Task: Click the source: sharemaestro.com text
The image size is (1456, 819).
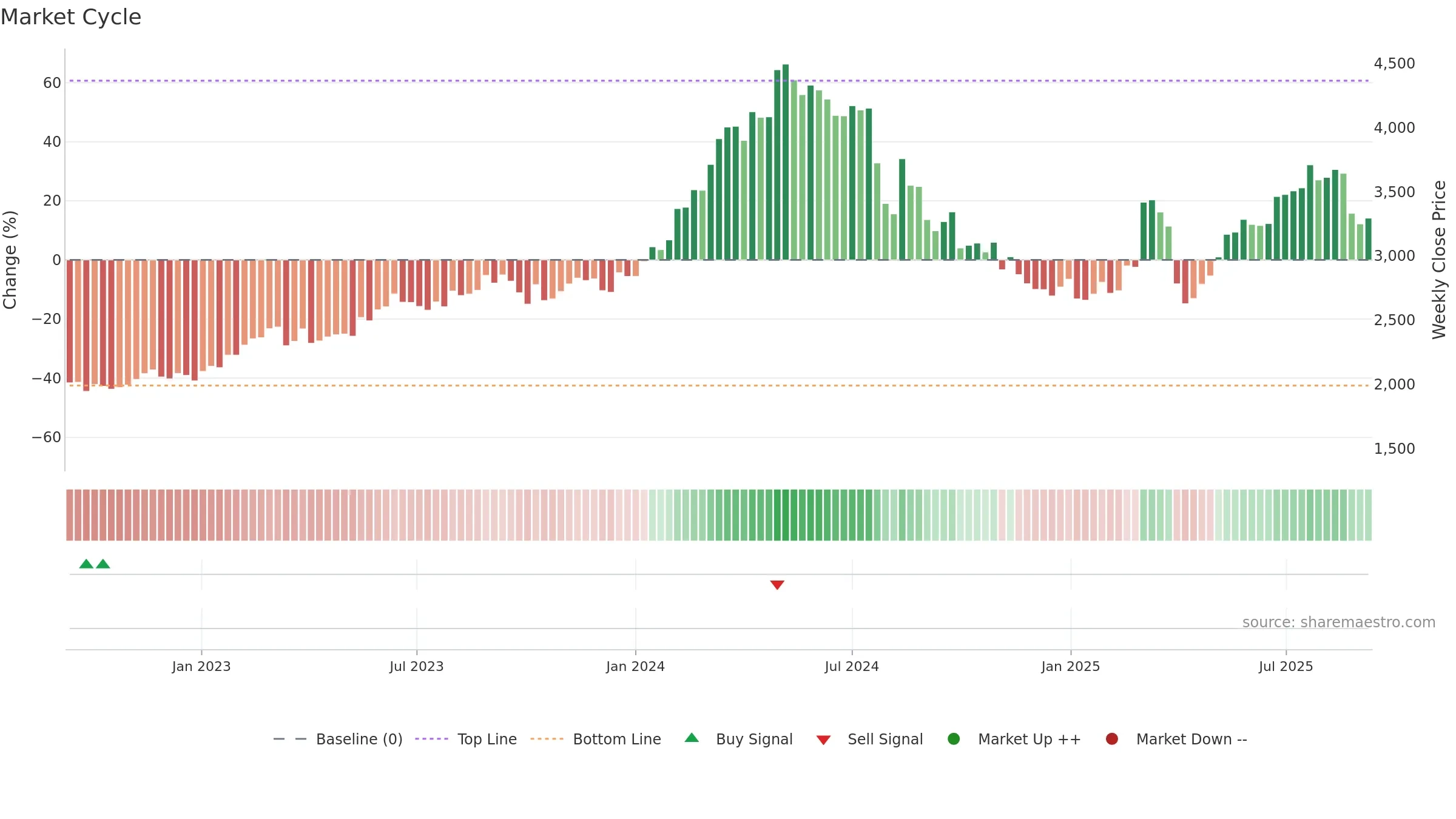Action: (x=1339, y=622)
